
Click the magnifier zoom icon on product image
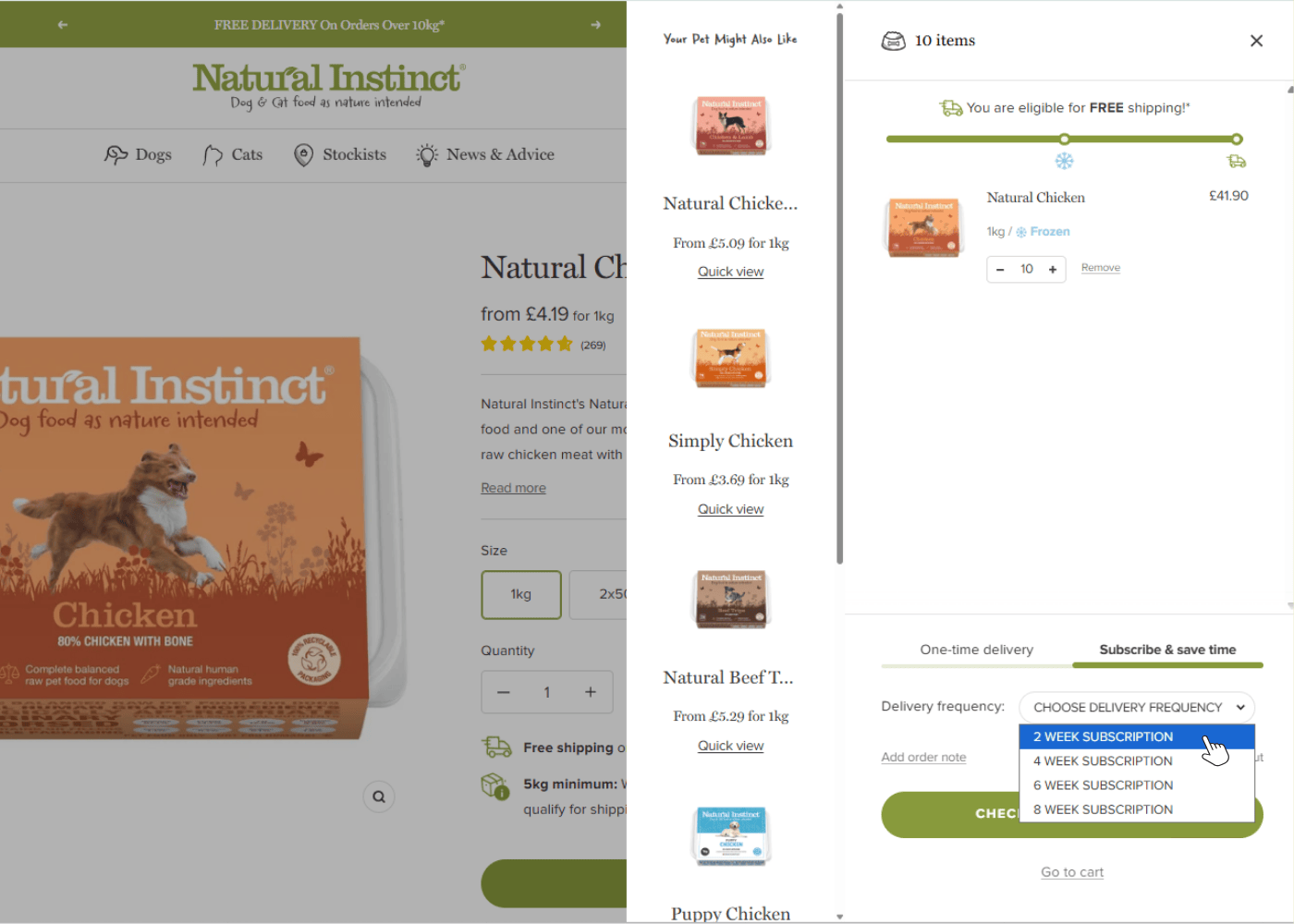tap(379, 796)
